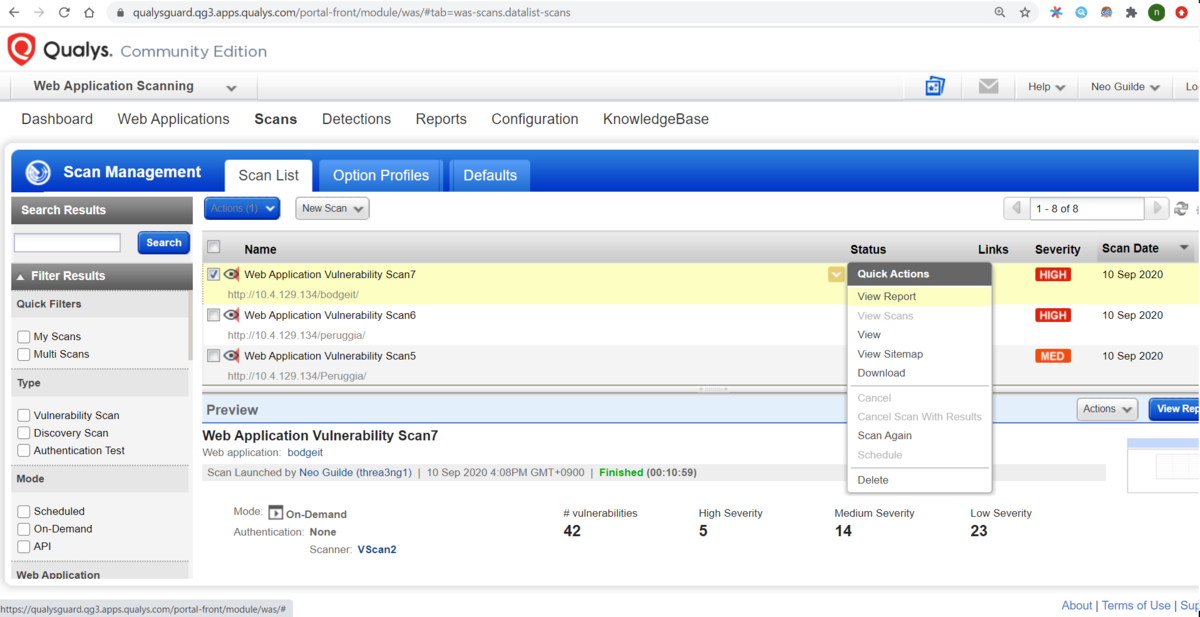Choose Scan Again from Quick Actions
1200x617 pixels.
[884, 435]
